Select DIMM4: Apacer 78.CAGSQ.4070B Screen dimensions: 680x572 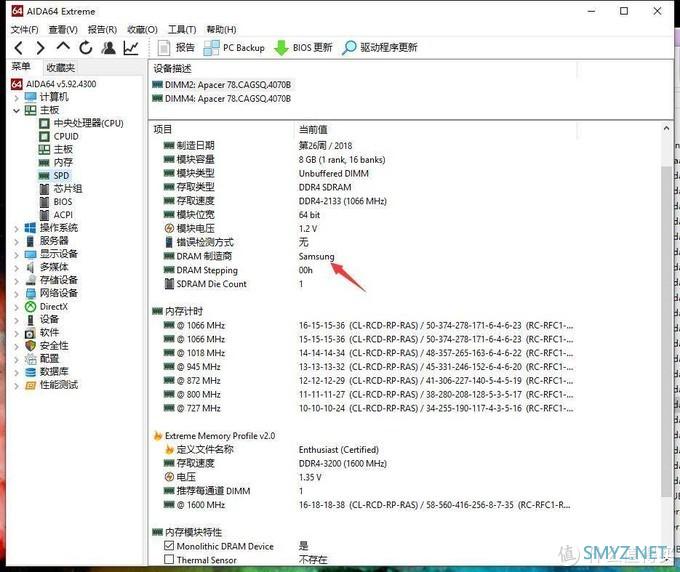[x=222, y=99]
